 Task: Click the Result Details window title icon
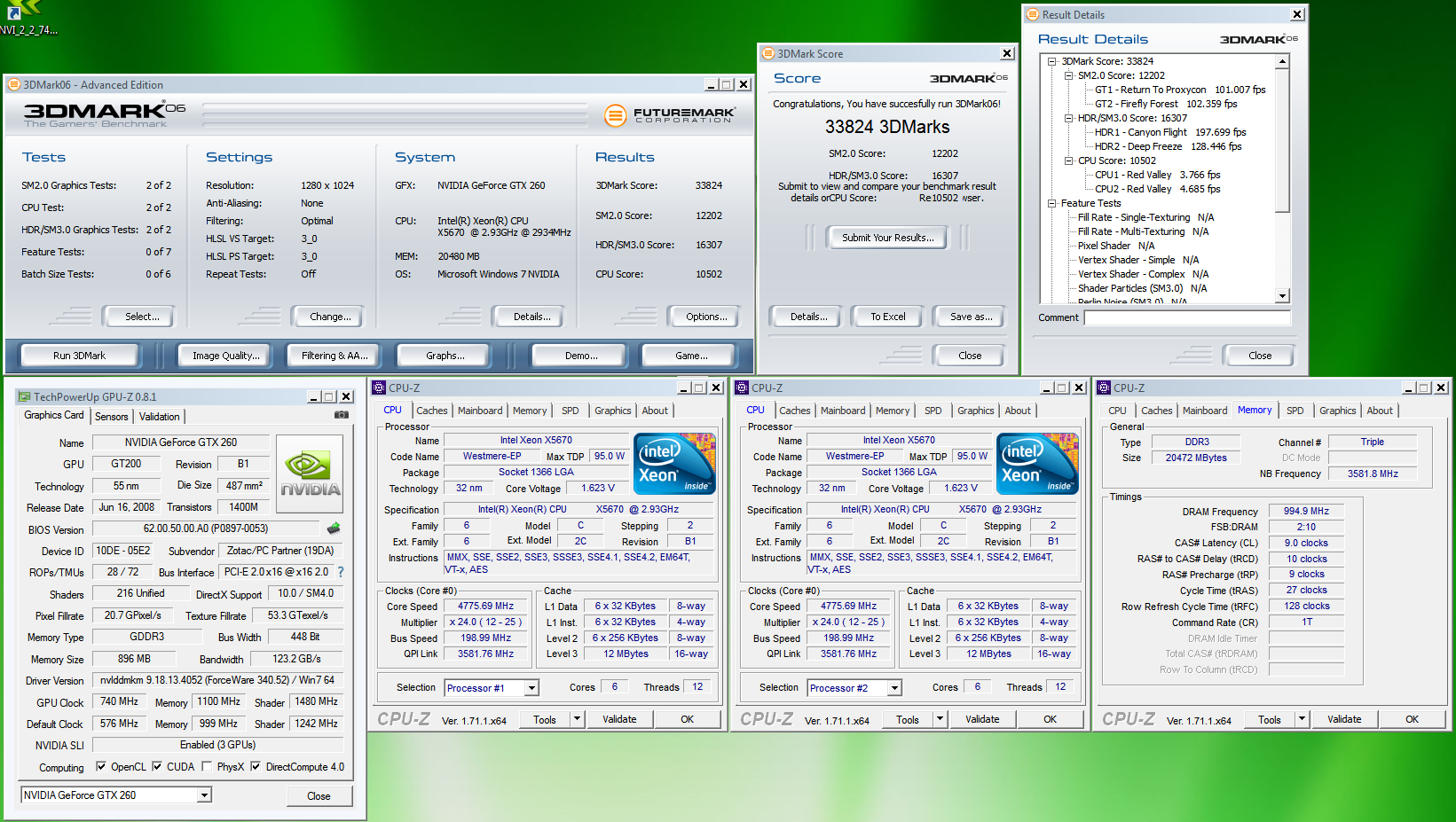coord(1033,15)
